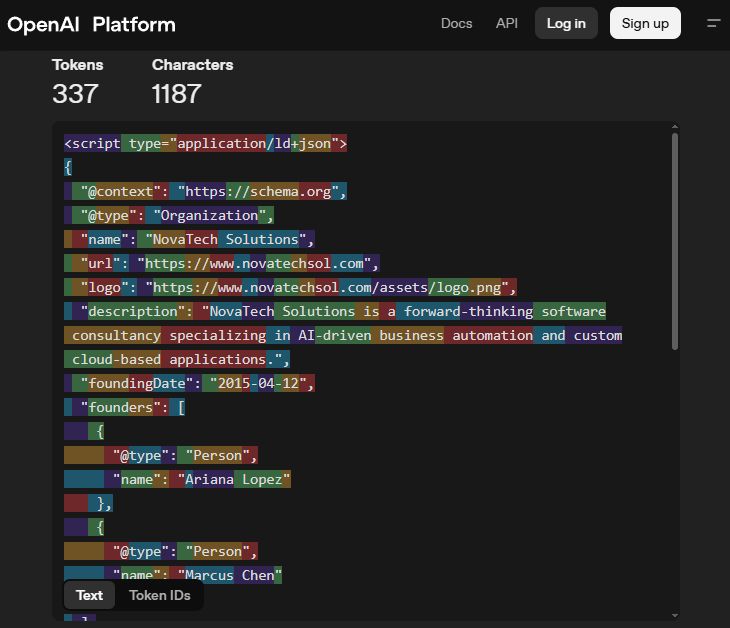Open the hamburger menu icon
The height and width of the screenshot is (628, 730).
pyautogui.click(x=713, y=23)
